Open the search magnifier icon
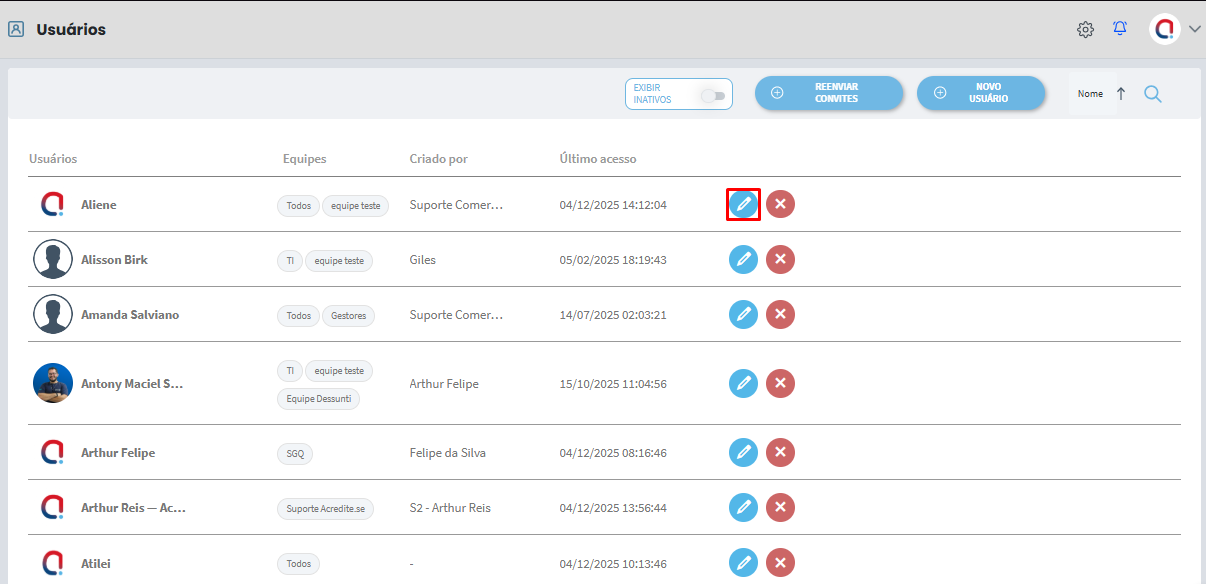This screenshot has width=1206, height=584. coord(1153,94)
